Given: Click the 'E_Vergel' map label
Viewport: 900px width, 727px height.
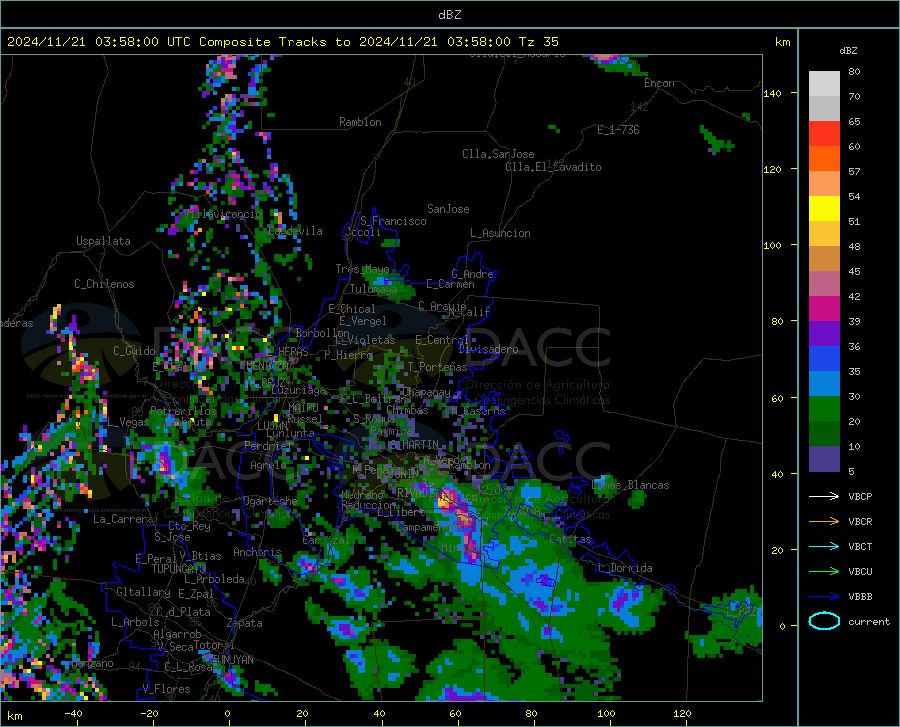Looking at the screenshot, I should (x=363, y=321).
